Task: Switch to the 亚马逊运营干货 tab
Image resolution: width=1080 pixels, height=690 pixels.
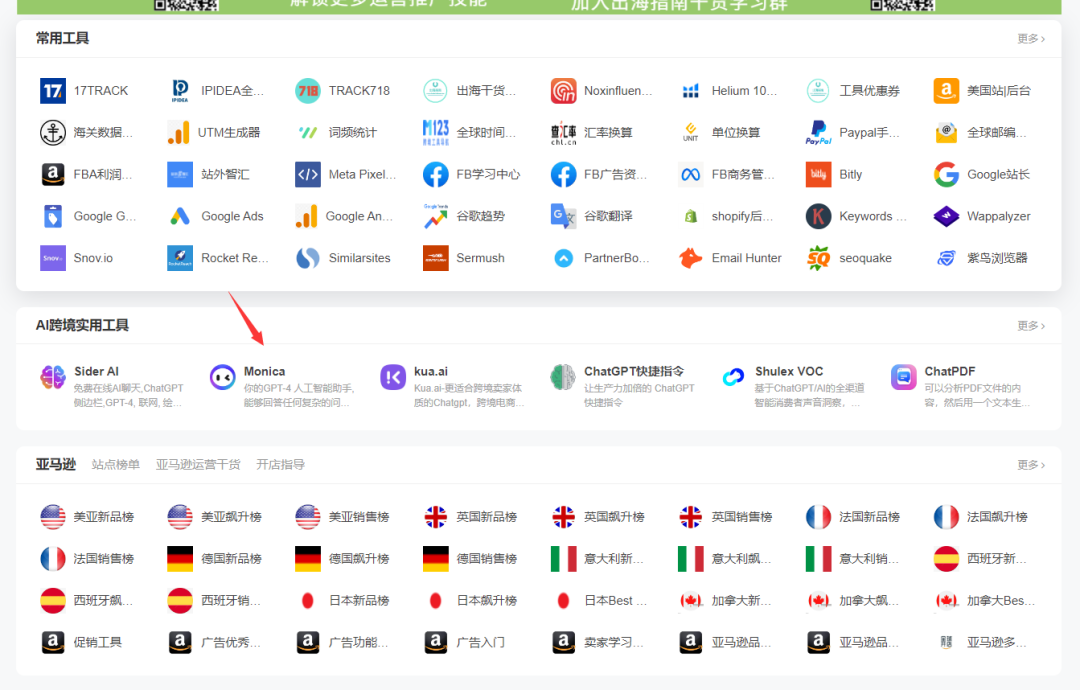Action: pyautogui.click(x=198, y=465)
